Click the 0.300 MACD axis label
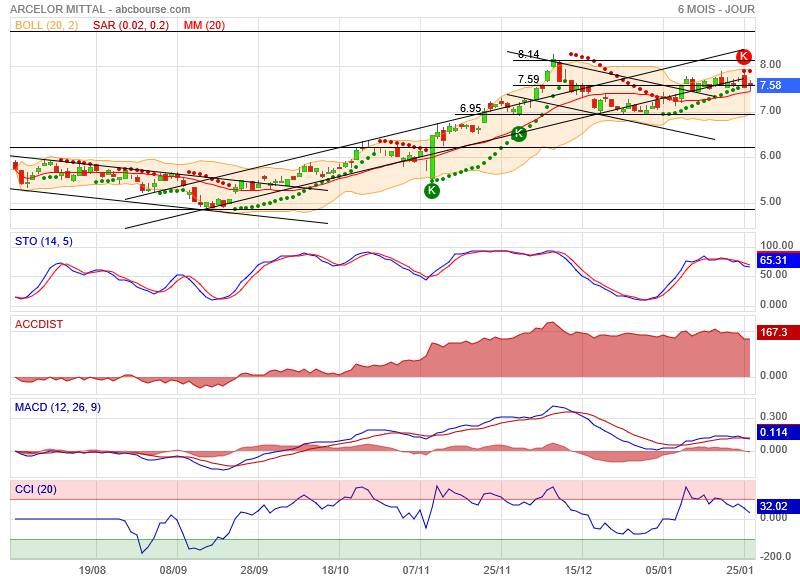This screenshot has height=580, width=800. click(773, 416)
